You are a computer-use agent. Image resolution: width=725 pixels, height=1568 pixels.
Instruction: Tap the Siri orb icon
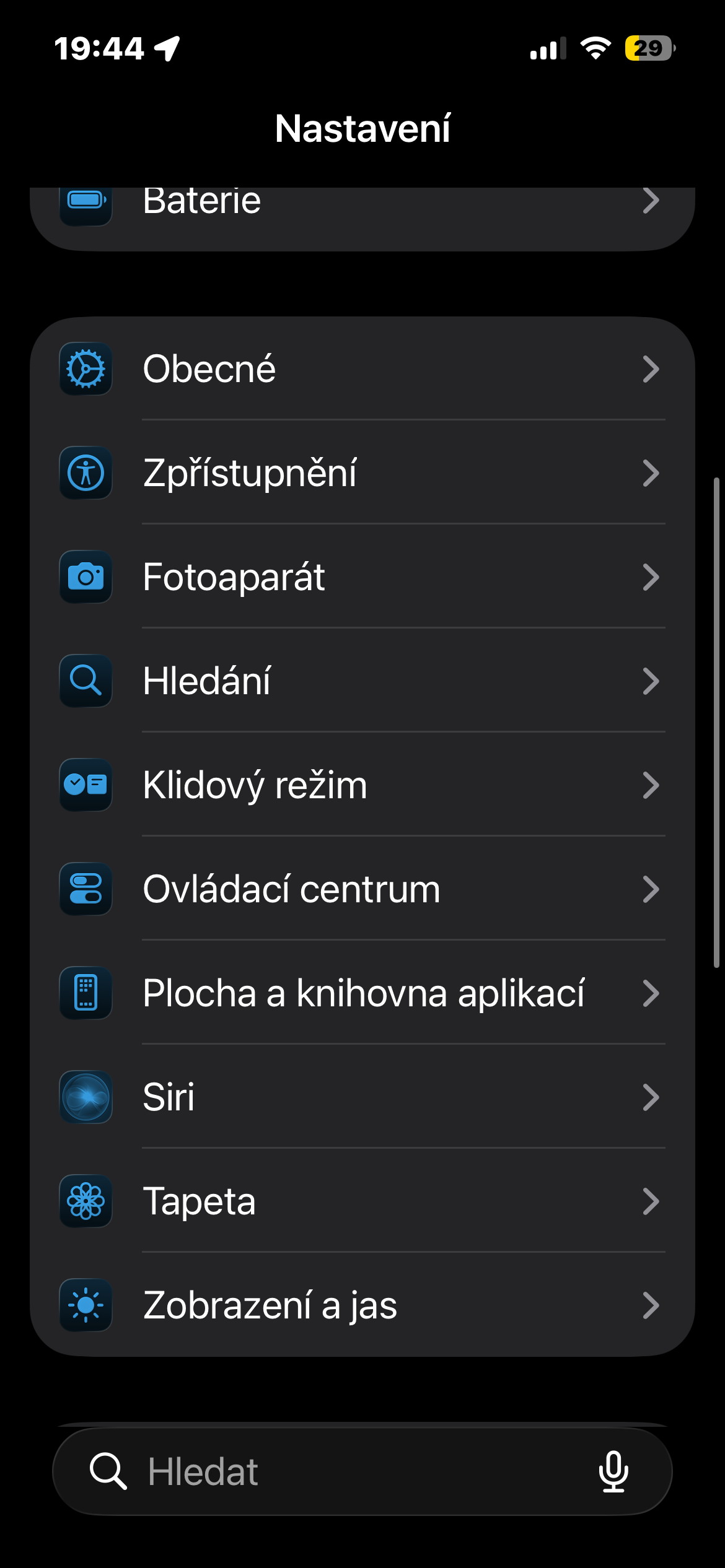click(x=86, y=1097)
